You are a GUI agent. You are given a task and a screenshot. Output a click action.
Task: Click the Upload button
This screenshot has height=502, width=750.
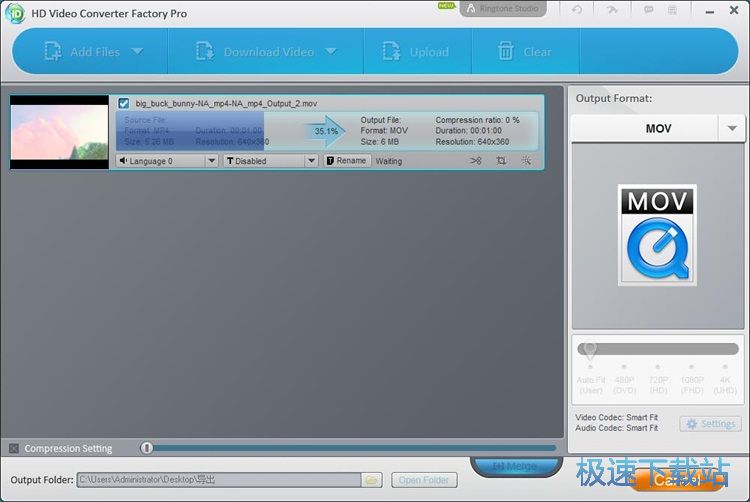415,52
